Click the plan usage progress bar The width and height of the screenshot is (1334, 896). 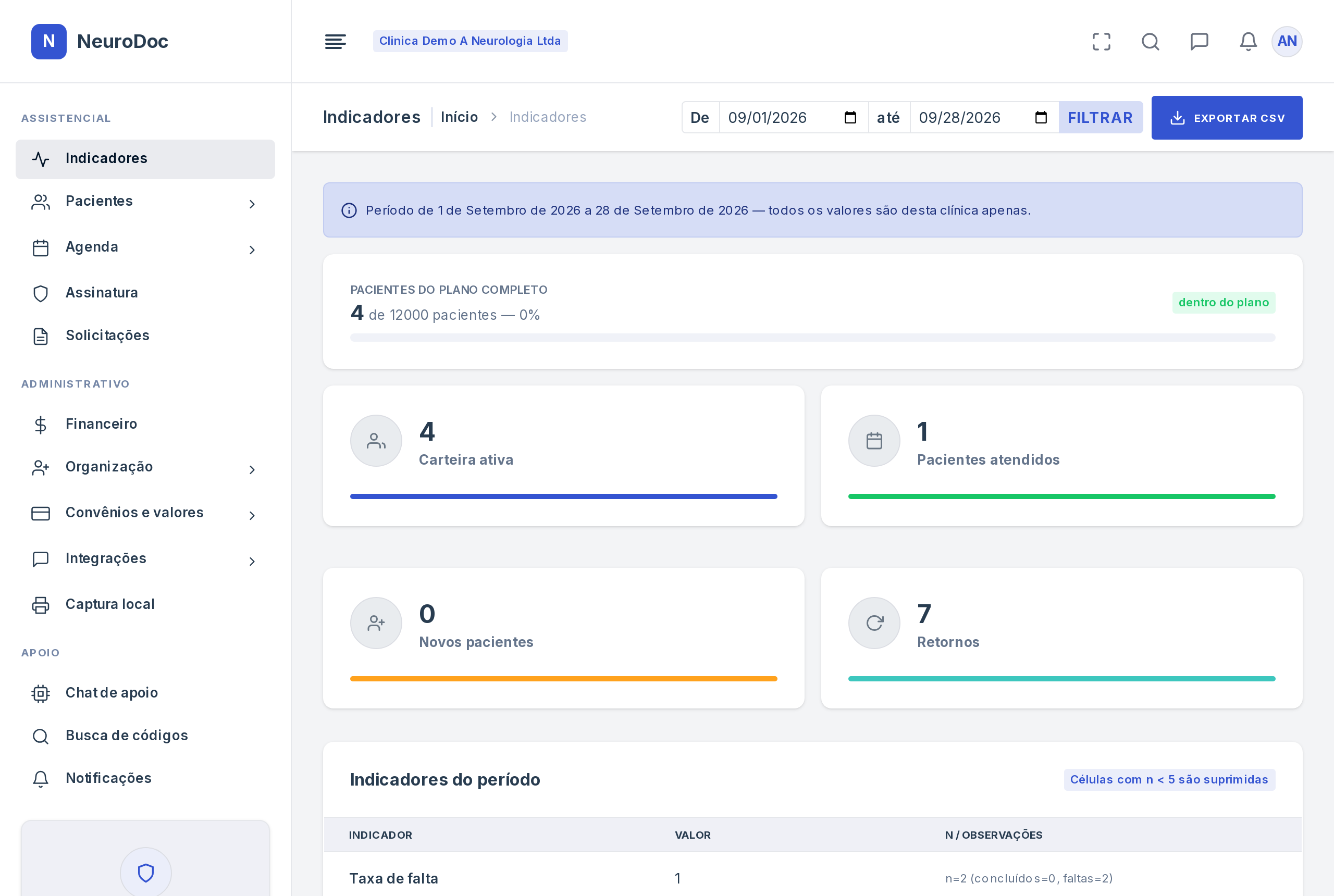(812, 338)
